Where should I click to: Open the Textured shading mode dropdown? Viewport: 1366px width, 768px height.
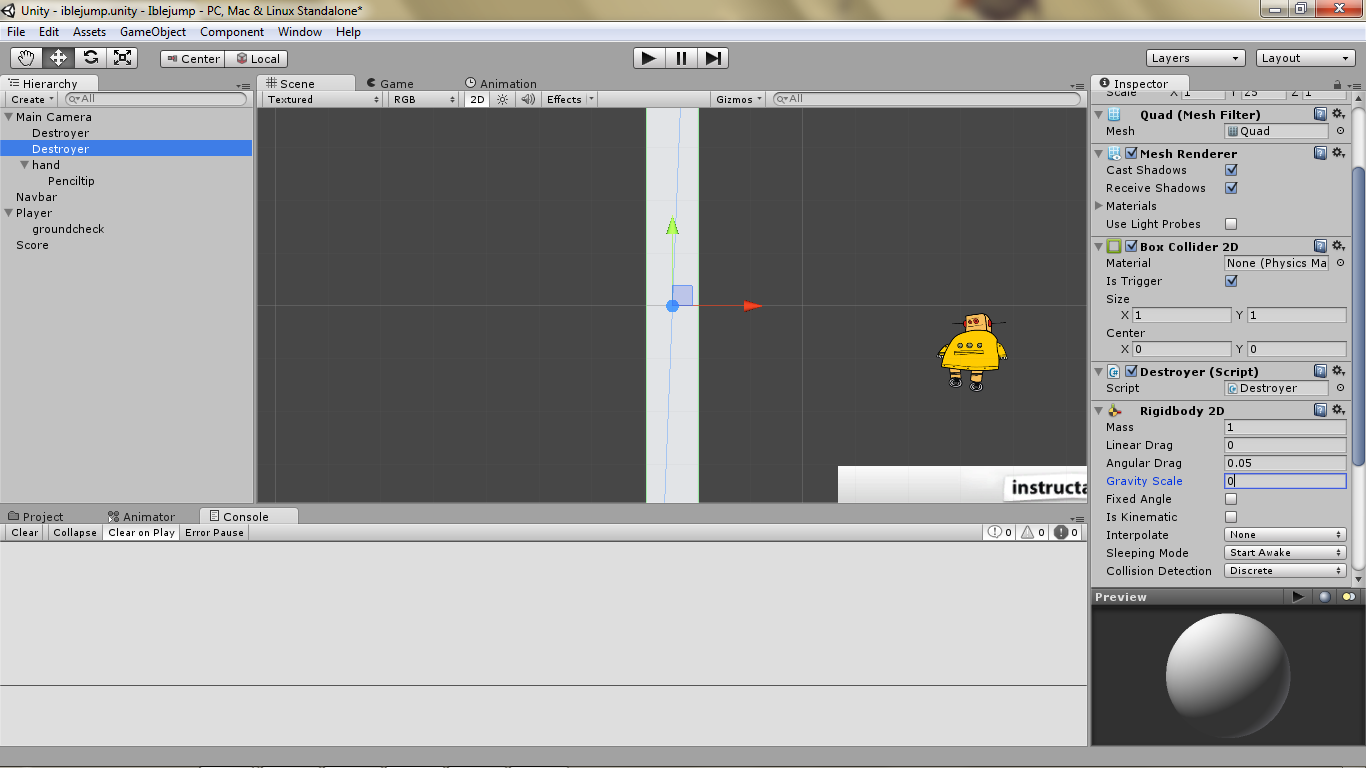tap(320, 99)
